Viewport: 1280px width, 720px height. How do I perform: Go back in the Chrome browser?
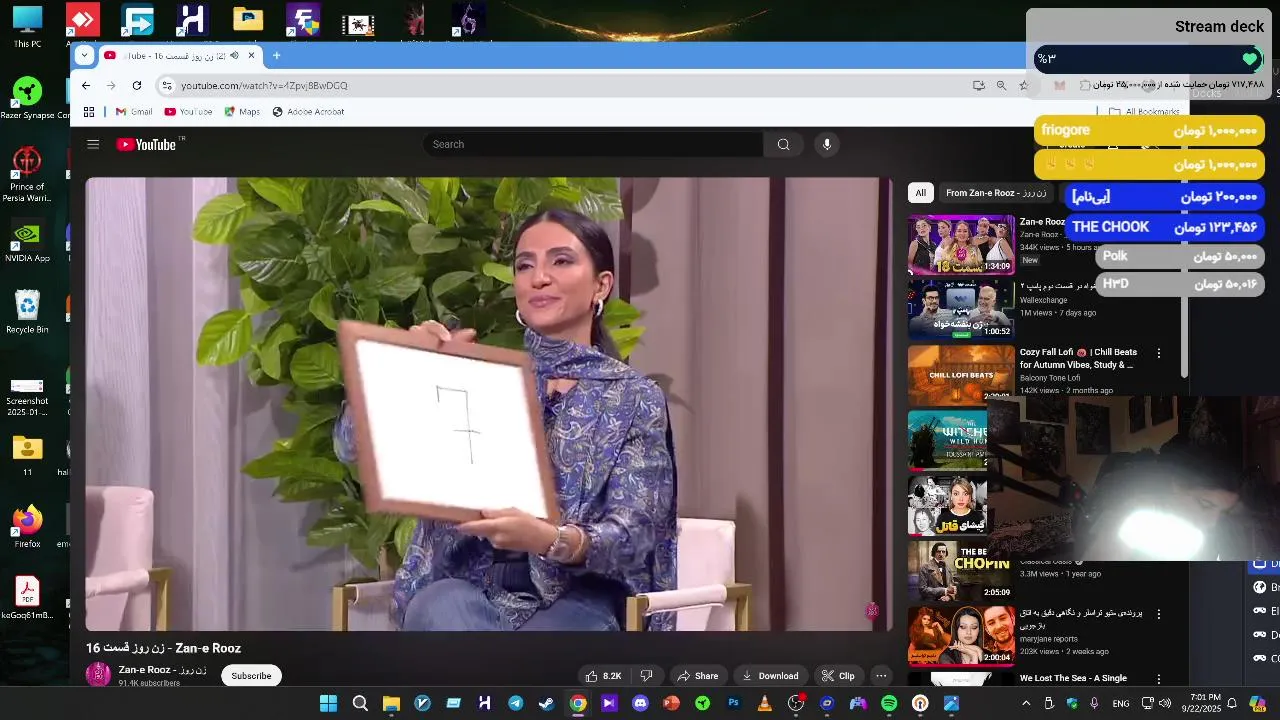(x=86, y=85)
